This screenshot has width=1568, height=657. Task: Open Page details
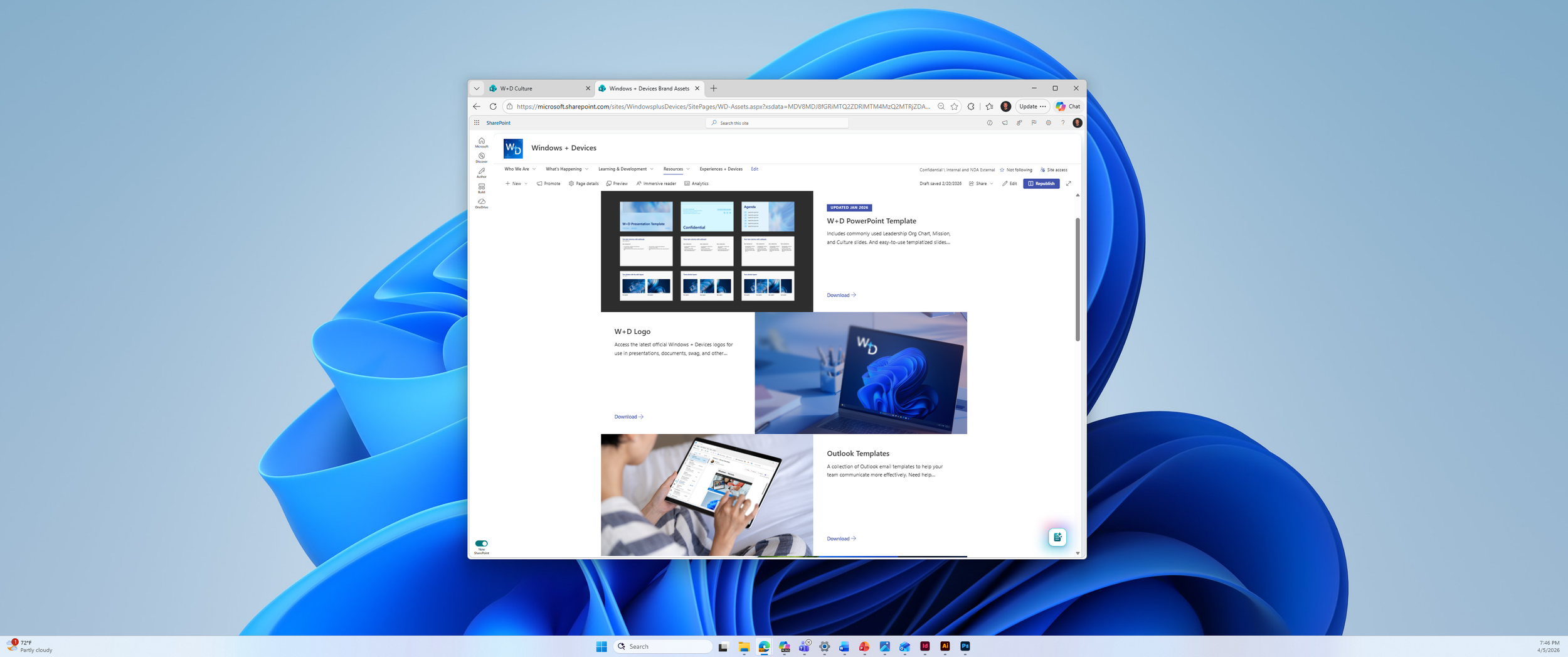pyautogui.click(x=583, y=184)
